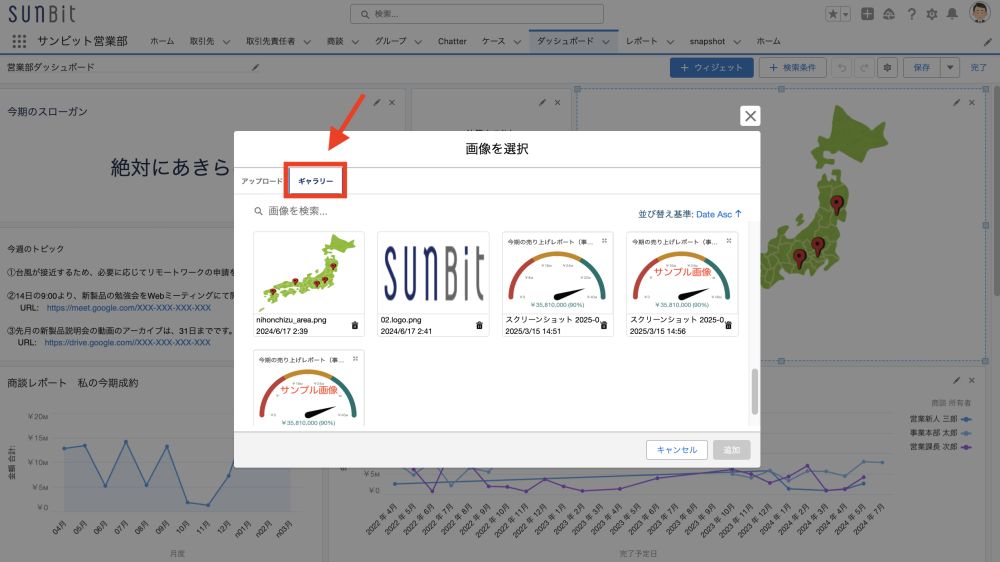Remove the map image widget
The height and width of the screenshot is (562, 1000).
[971, 103]
